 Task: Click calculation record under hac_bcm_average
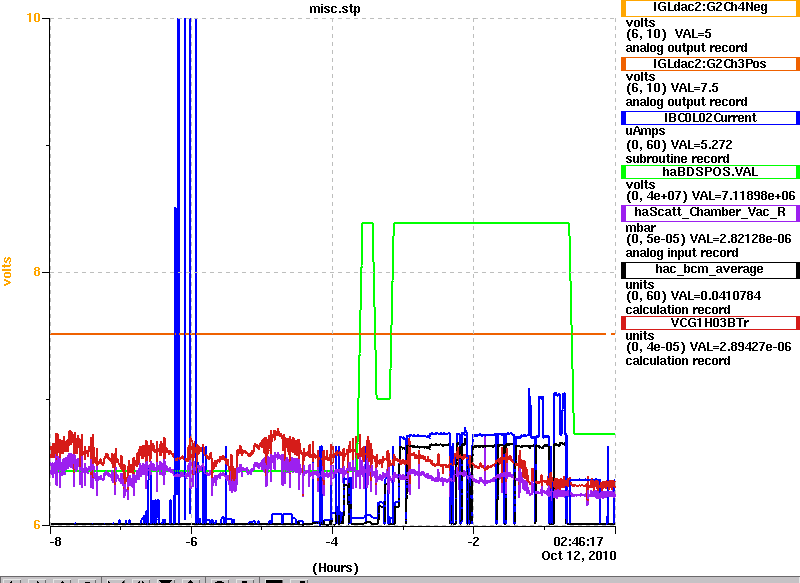click(x=678, y=310)
